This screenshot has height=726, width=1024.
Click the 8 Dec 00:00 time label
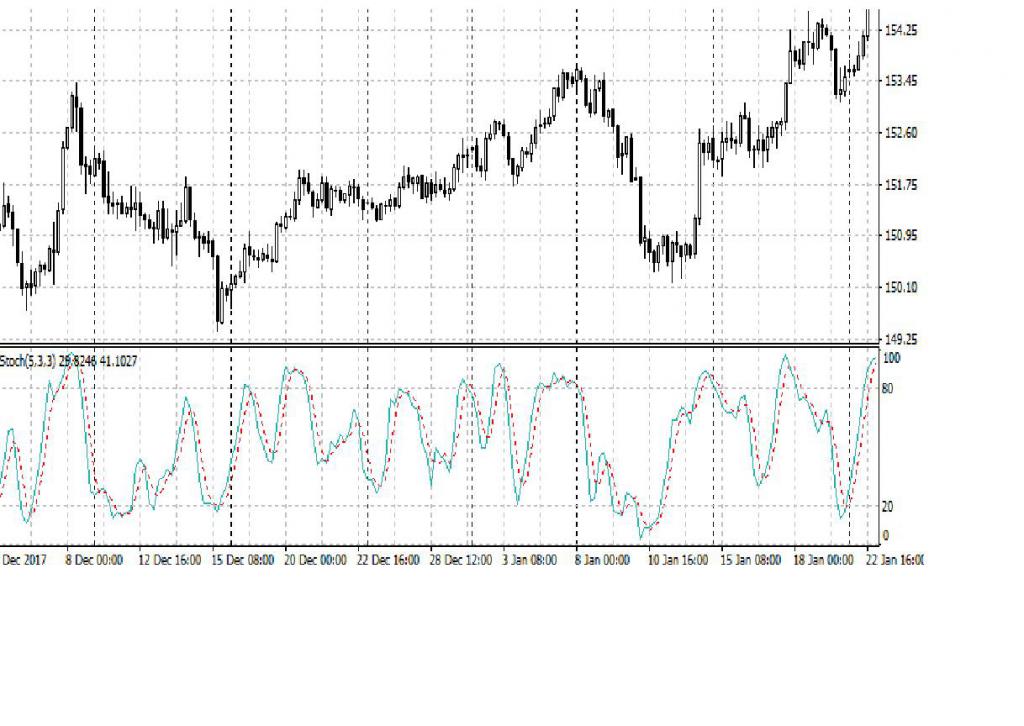click(x=94, y=561)
